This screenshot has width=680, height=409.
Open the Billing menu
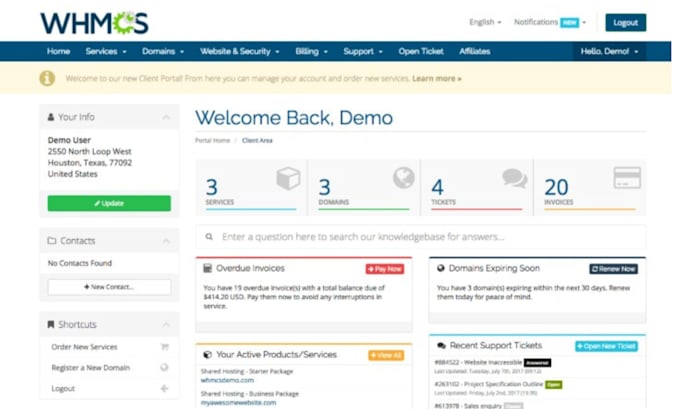[x=311, y=51]
